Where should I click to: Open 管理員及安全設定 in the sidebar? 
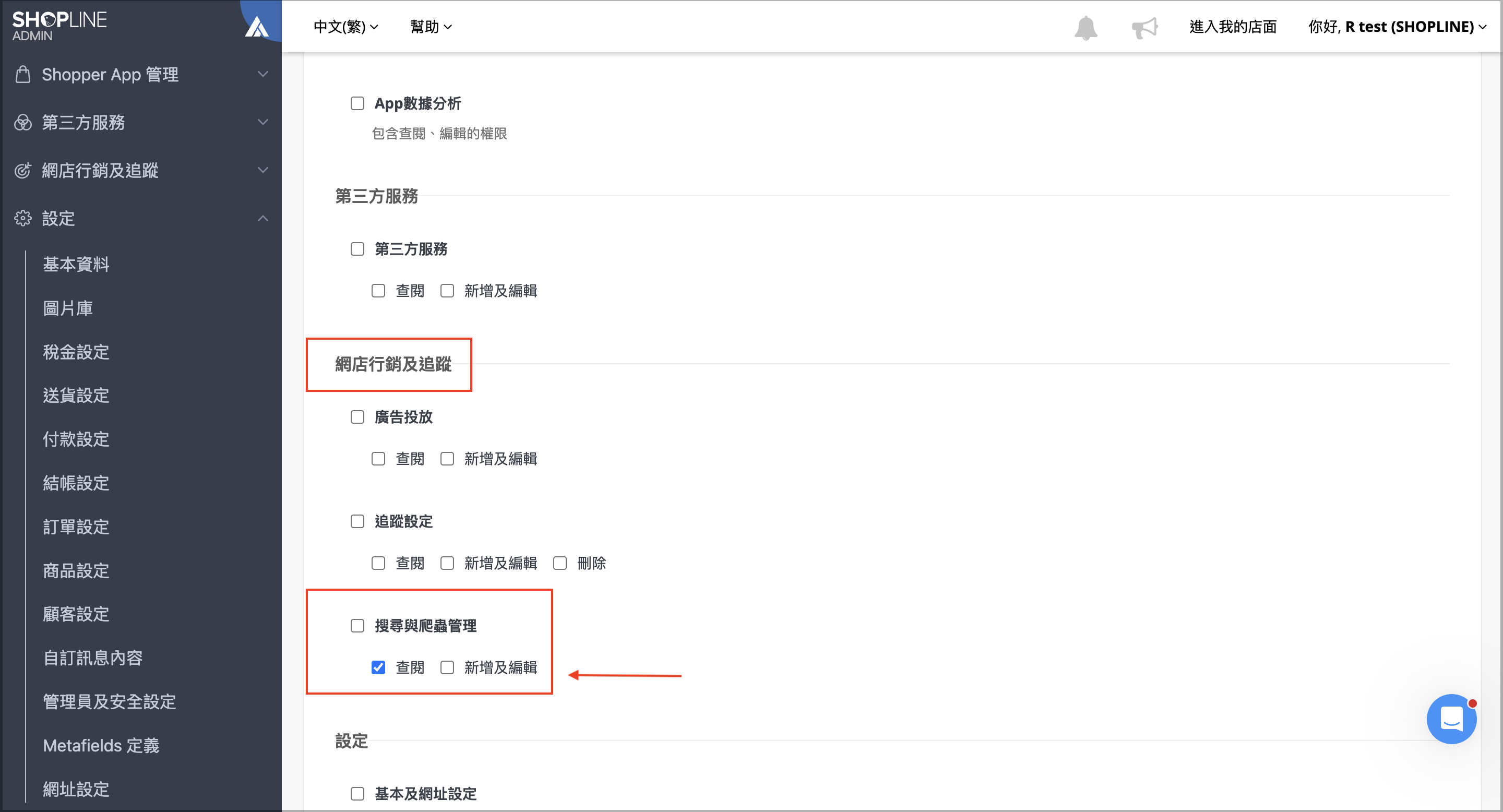point(110,702)
